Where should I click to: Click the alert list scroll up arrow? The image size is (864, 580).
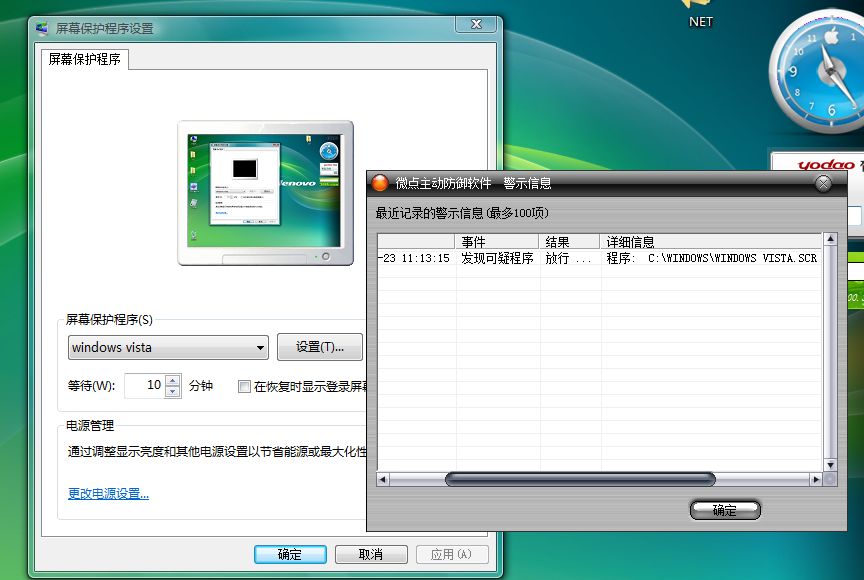pyautogui.click(x=830, y=239)
